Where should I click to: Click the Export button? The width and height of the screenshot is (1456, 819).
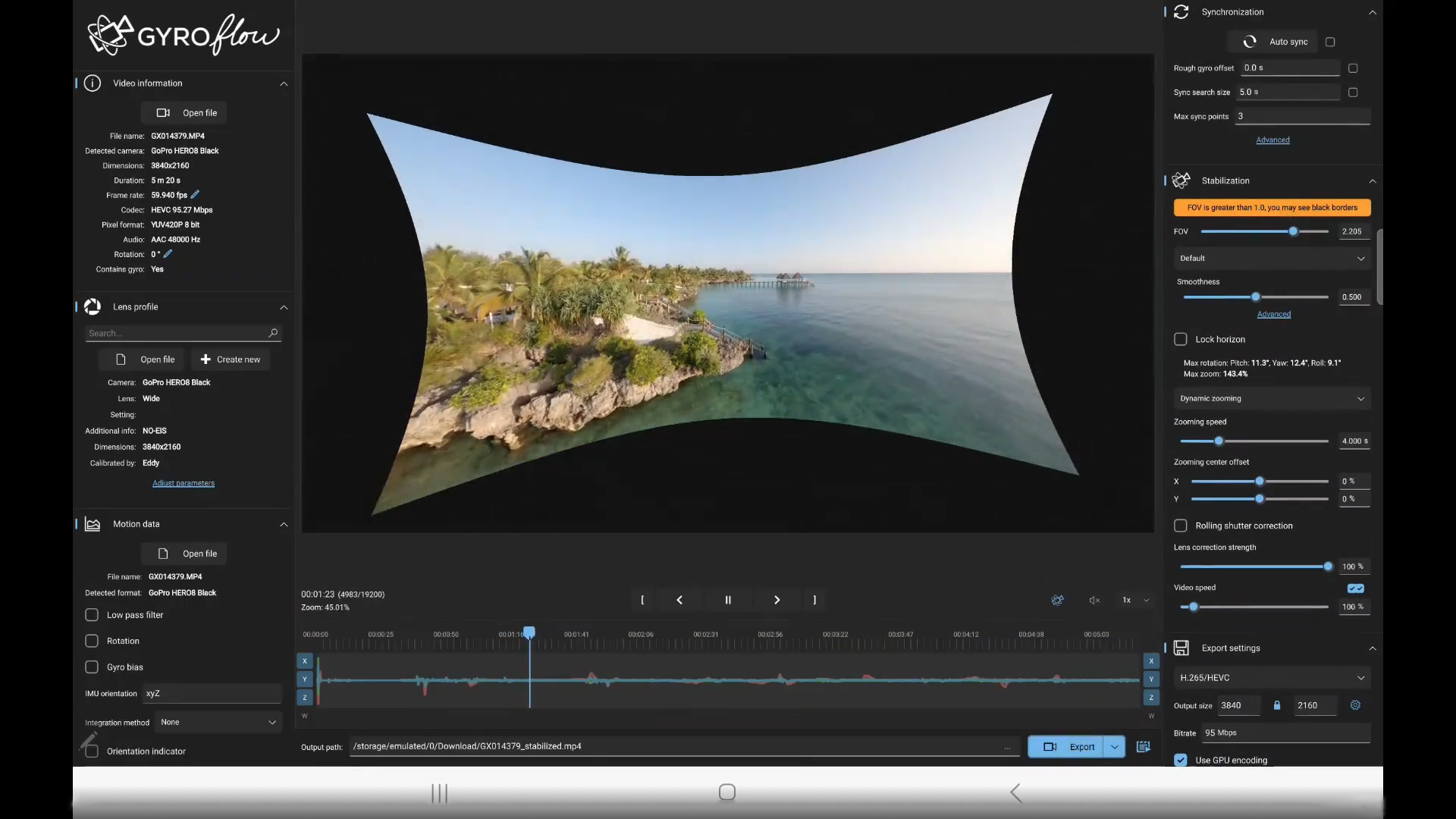point(1065,747)
